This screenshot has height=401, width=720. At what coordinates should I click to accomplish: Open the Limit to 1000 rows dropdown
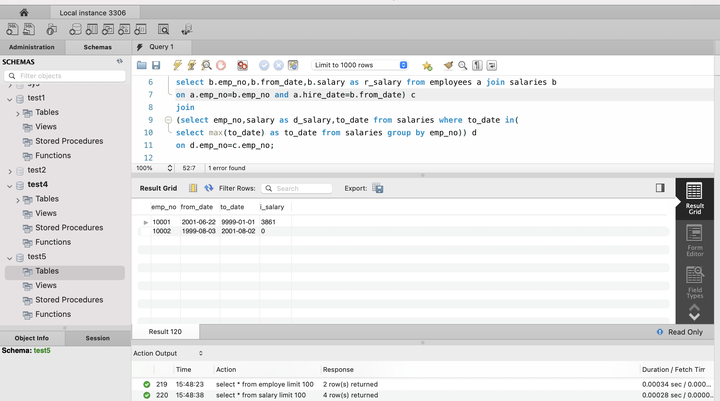(x=360, y=65)
